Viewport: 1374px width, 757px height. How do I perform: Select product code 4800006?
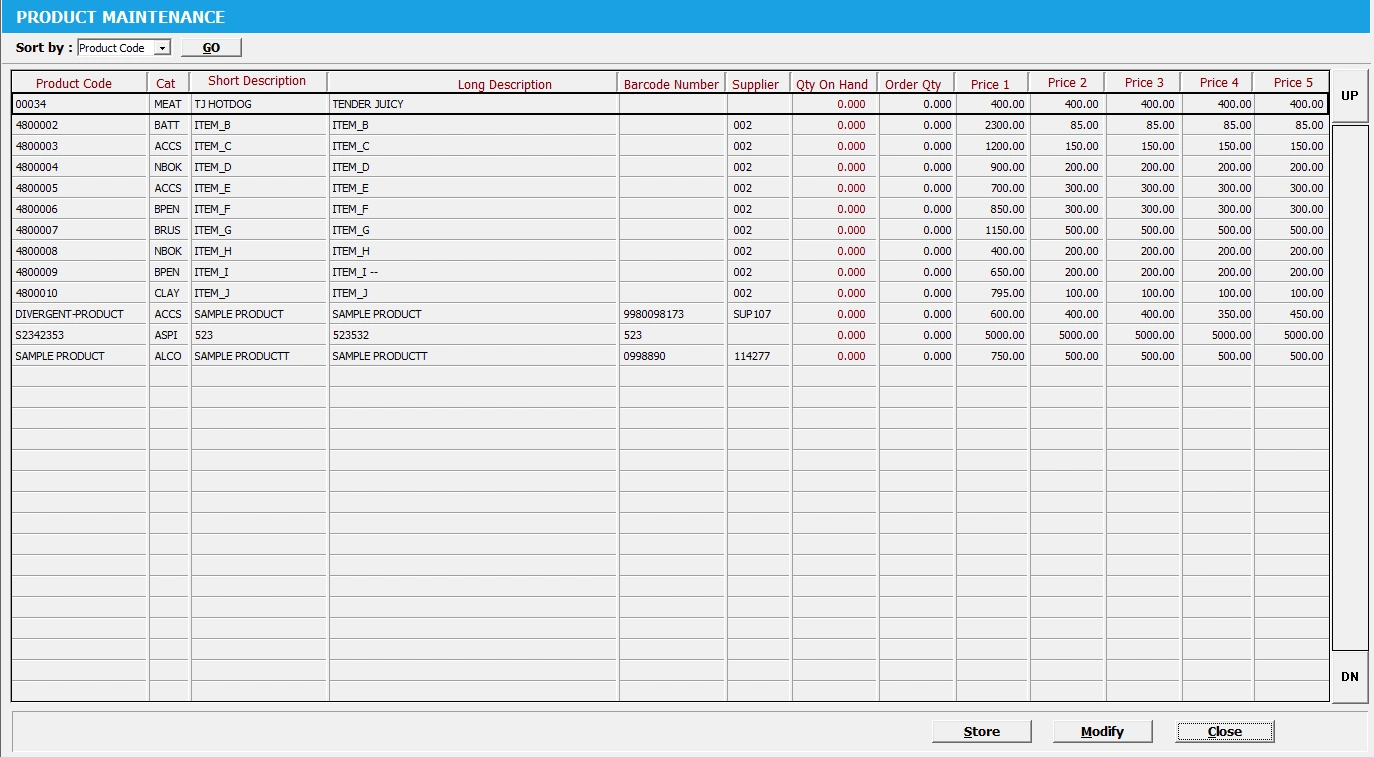[x=80, y=209]
